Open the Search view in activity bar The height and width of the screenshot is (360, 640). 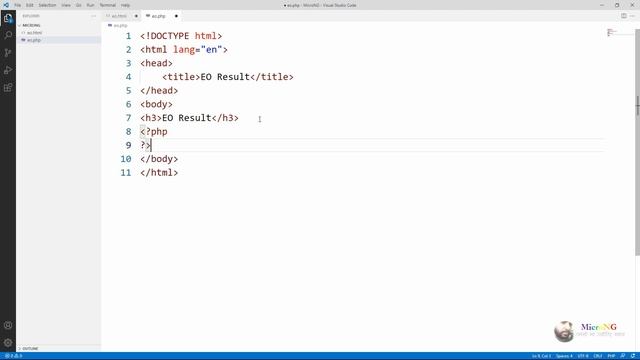point(8,35)
